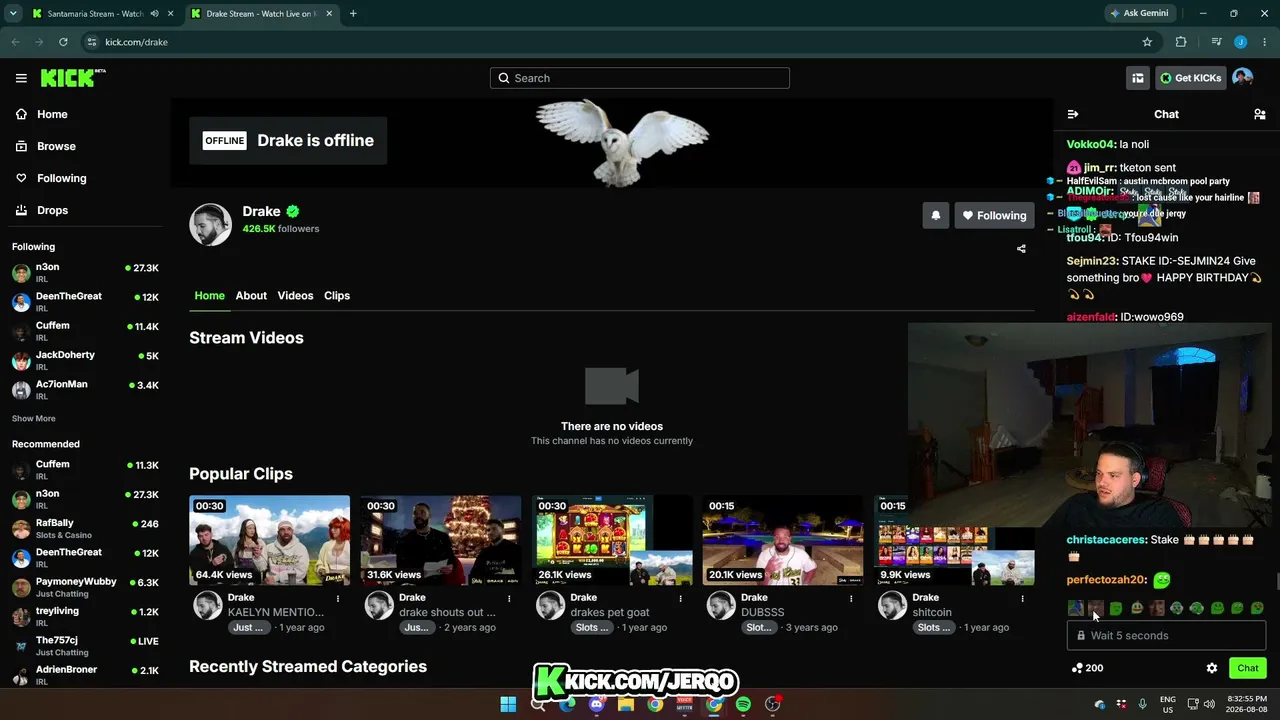
Task: Click the chat message input box
Action: tap(1166, 636)
